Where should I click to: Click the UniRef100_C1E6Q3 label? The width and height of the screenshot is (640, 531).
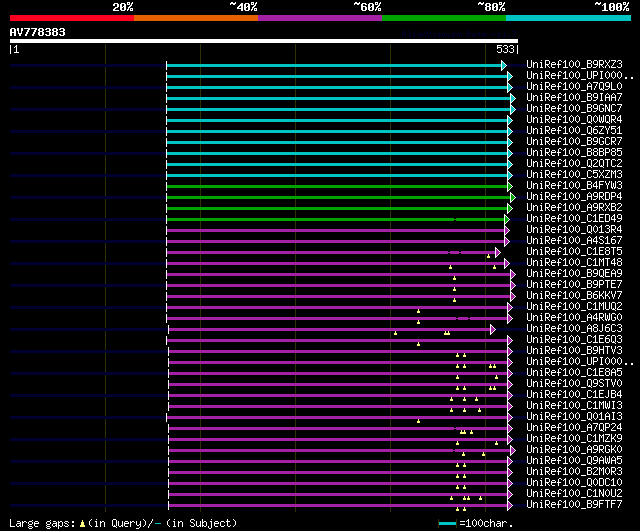[574, 340]
